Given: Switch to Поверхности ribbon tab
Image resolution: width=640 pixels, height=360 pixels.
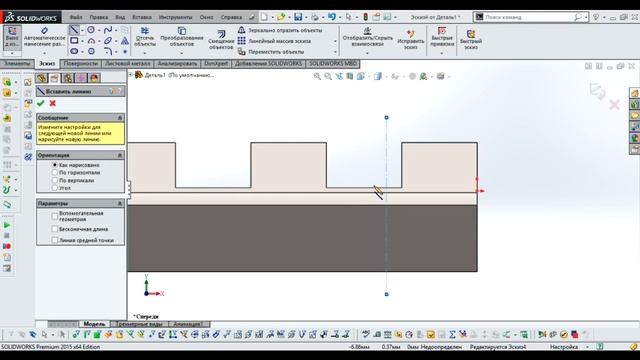Looking at the screenshot, I should tap(81, 64).
